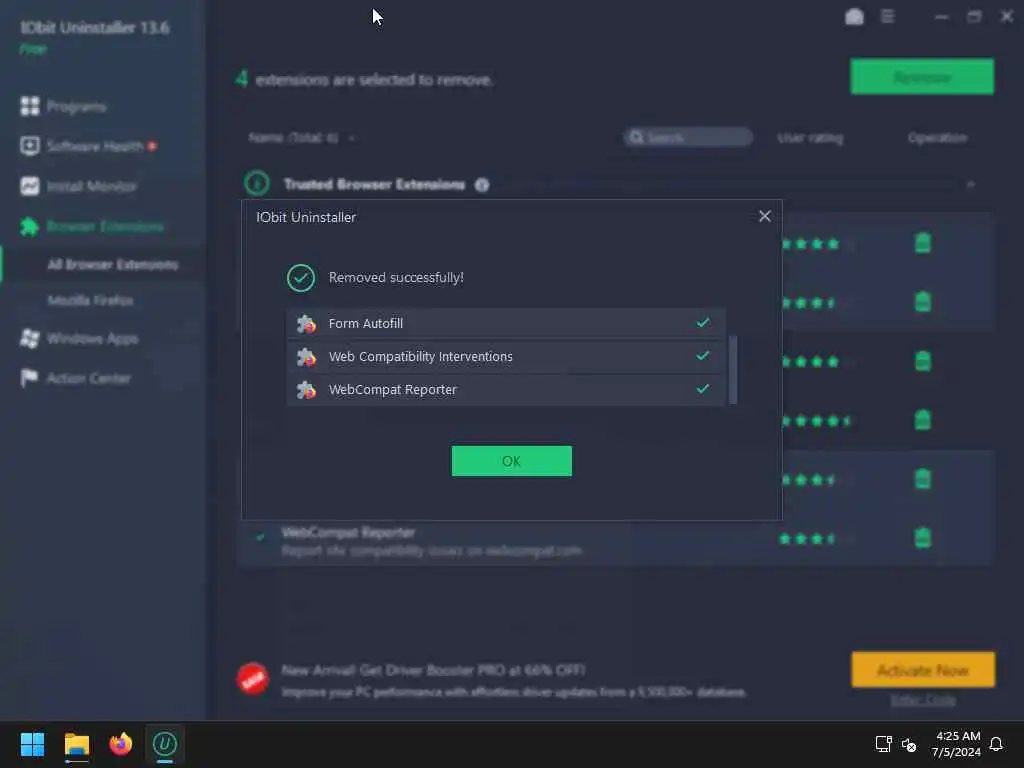The image size is (1024, 768).
Task: Click the Operation column header
Action: click(x=937, y=138)
